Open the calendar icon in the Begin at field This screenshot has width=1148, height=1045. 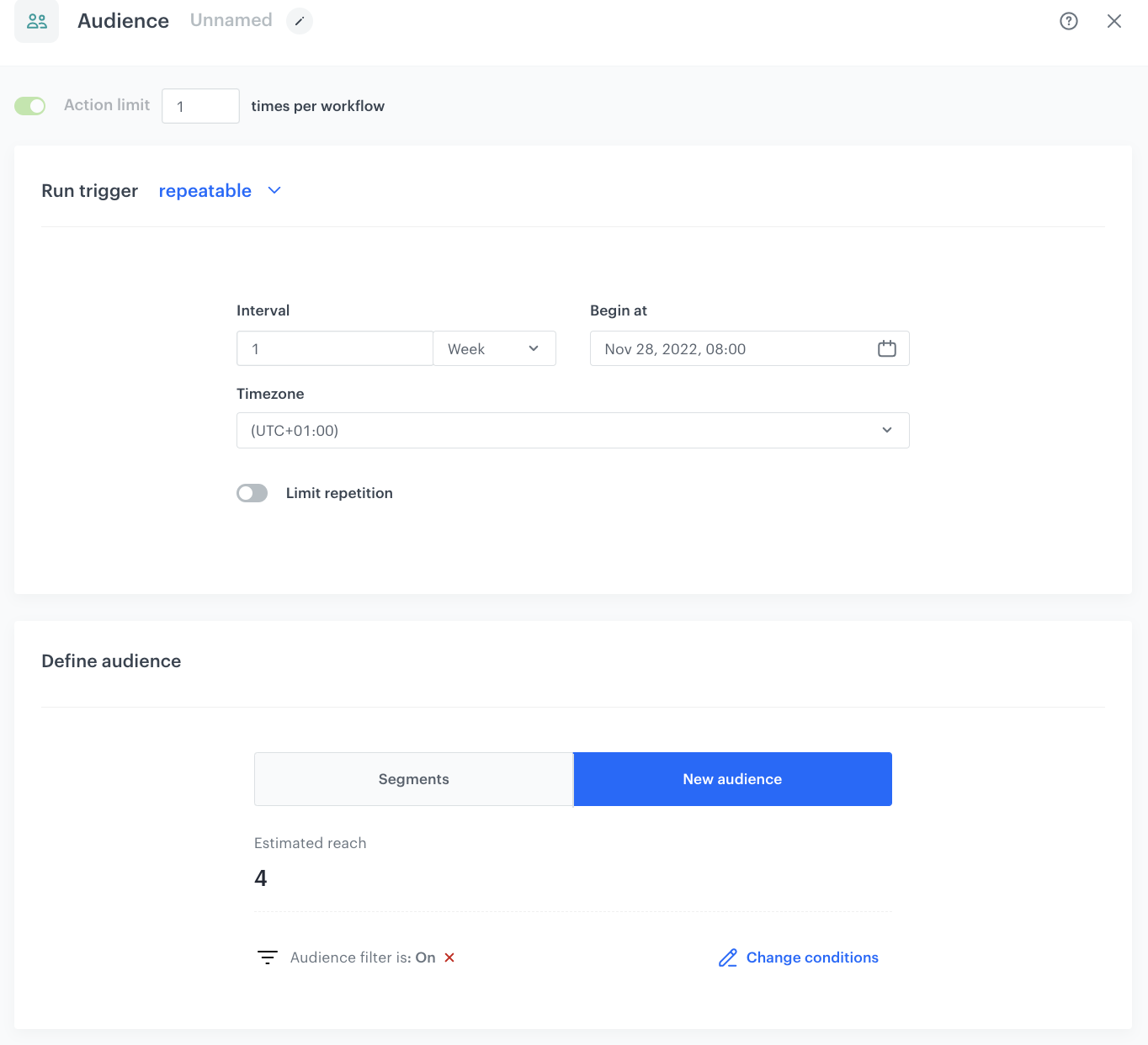click(886, 347)
